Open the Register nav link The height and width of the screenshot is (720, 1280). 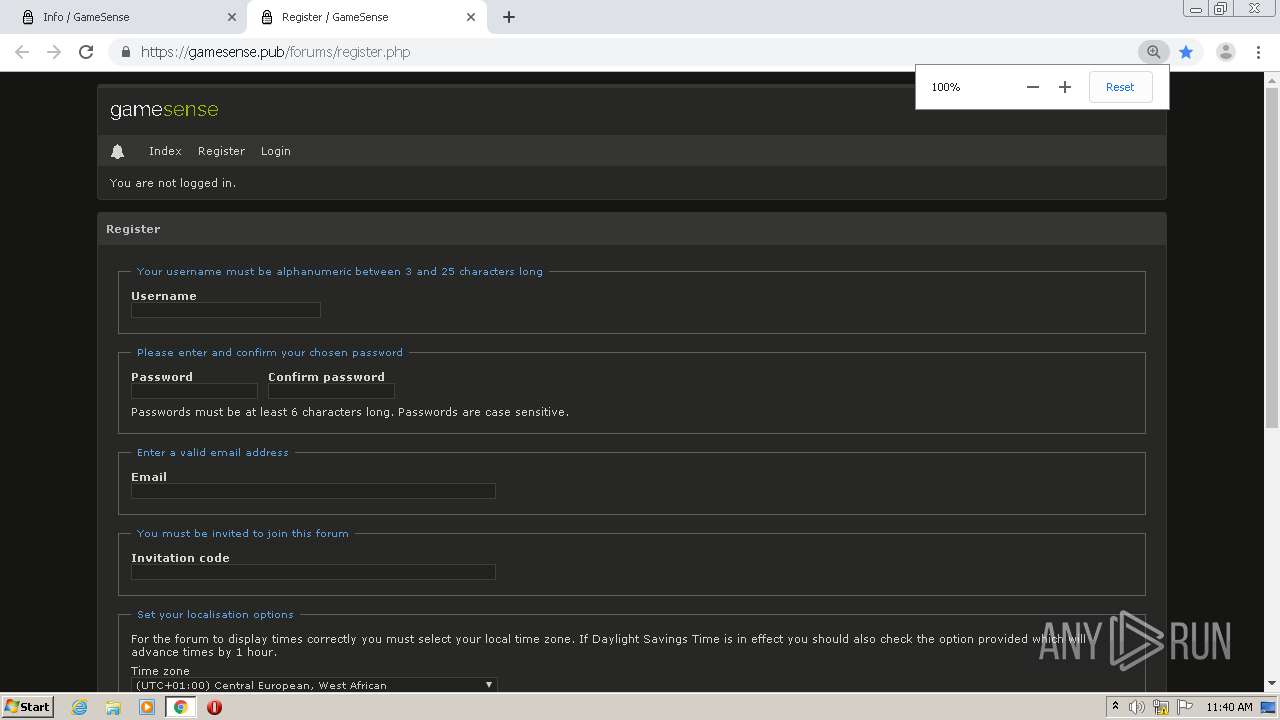tap(221, 151)
